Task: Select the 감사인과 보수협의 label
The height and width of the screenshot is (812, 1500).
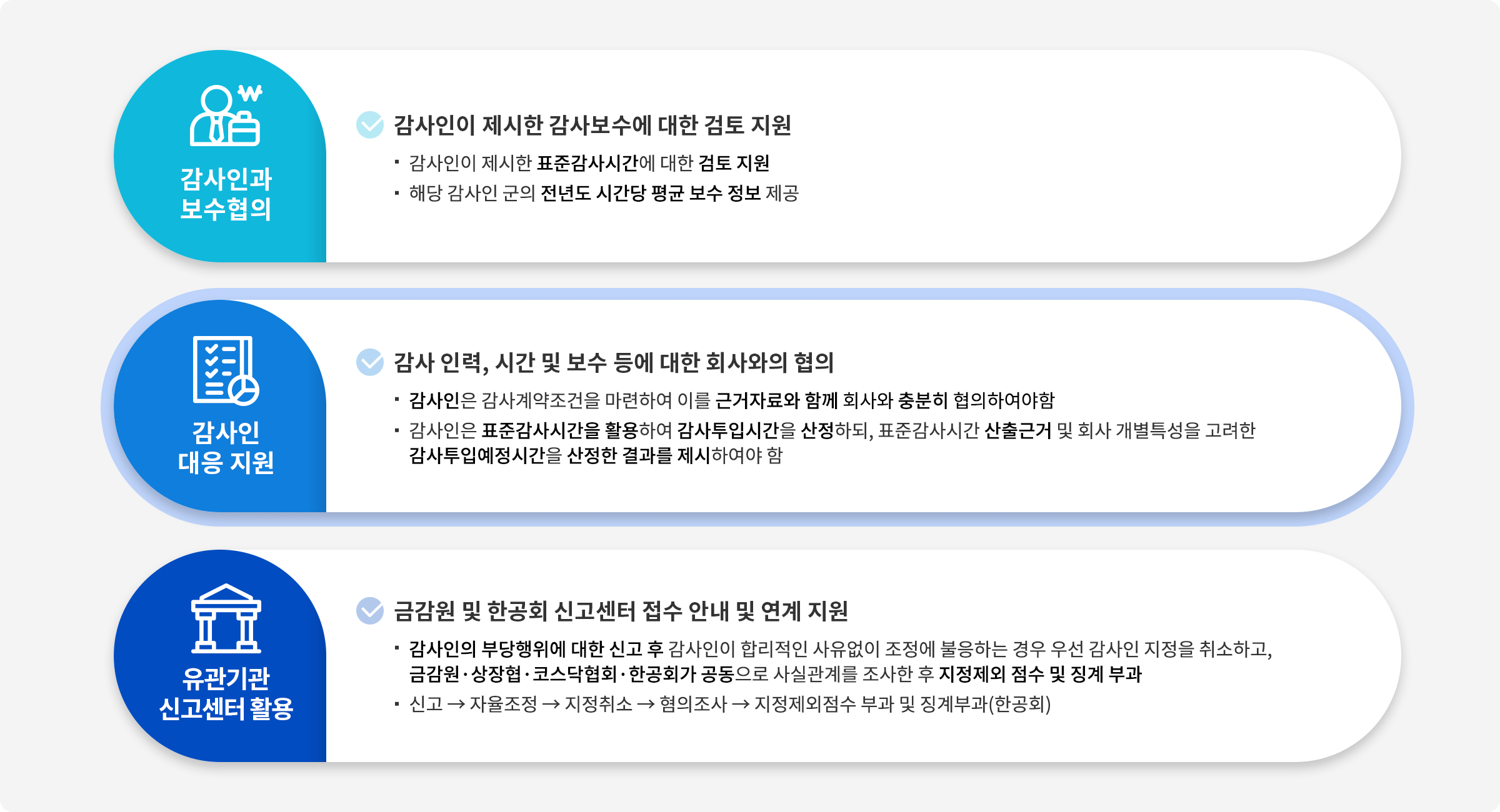Action: pyautogui.click(x=226, y=194)
